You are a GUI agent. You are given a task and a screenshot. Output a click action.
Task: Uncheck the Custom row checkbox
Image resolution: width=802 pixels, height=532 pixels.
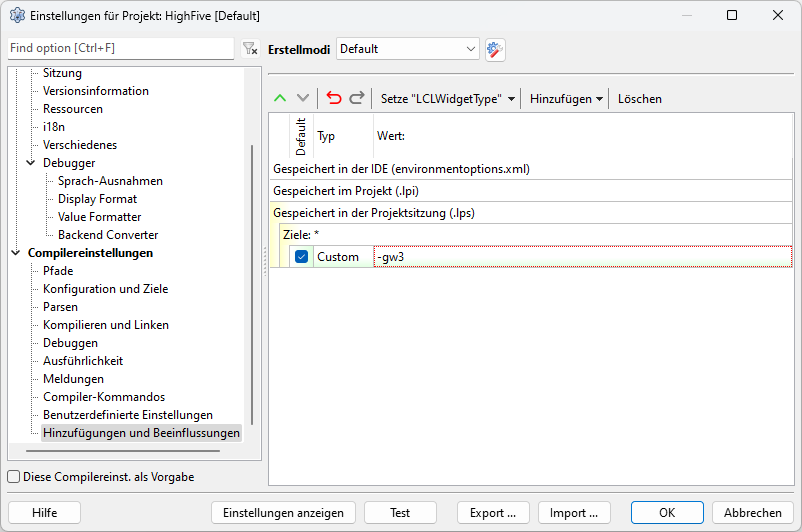pos(302,257)
